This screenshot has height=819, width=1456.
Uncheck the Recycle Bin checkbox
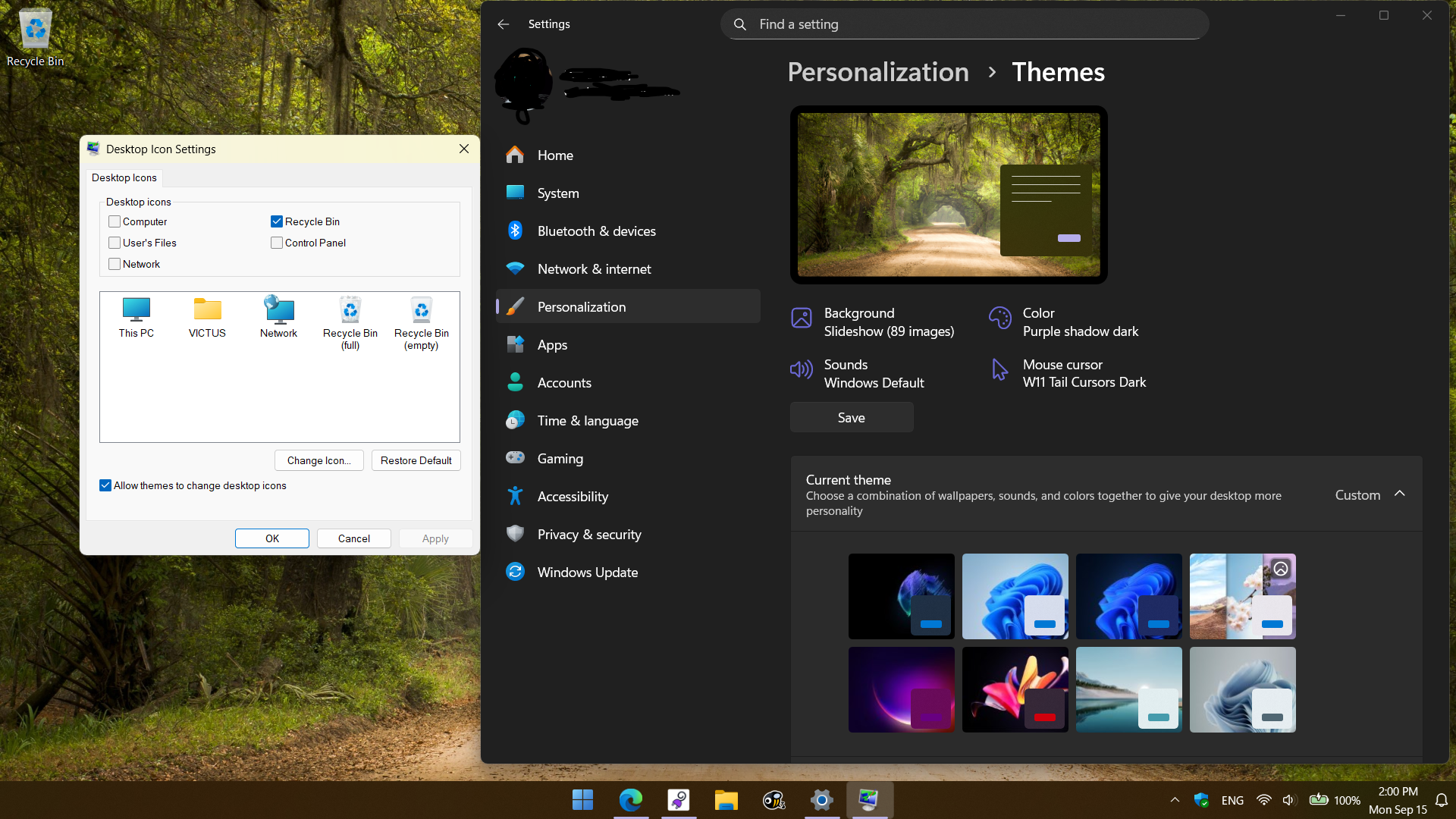277,221
